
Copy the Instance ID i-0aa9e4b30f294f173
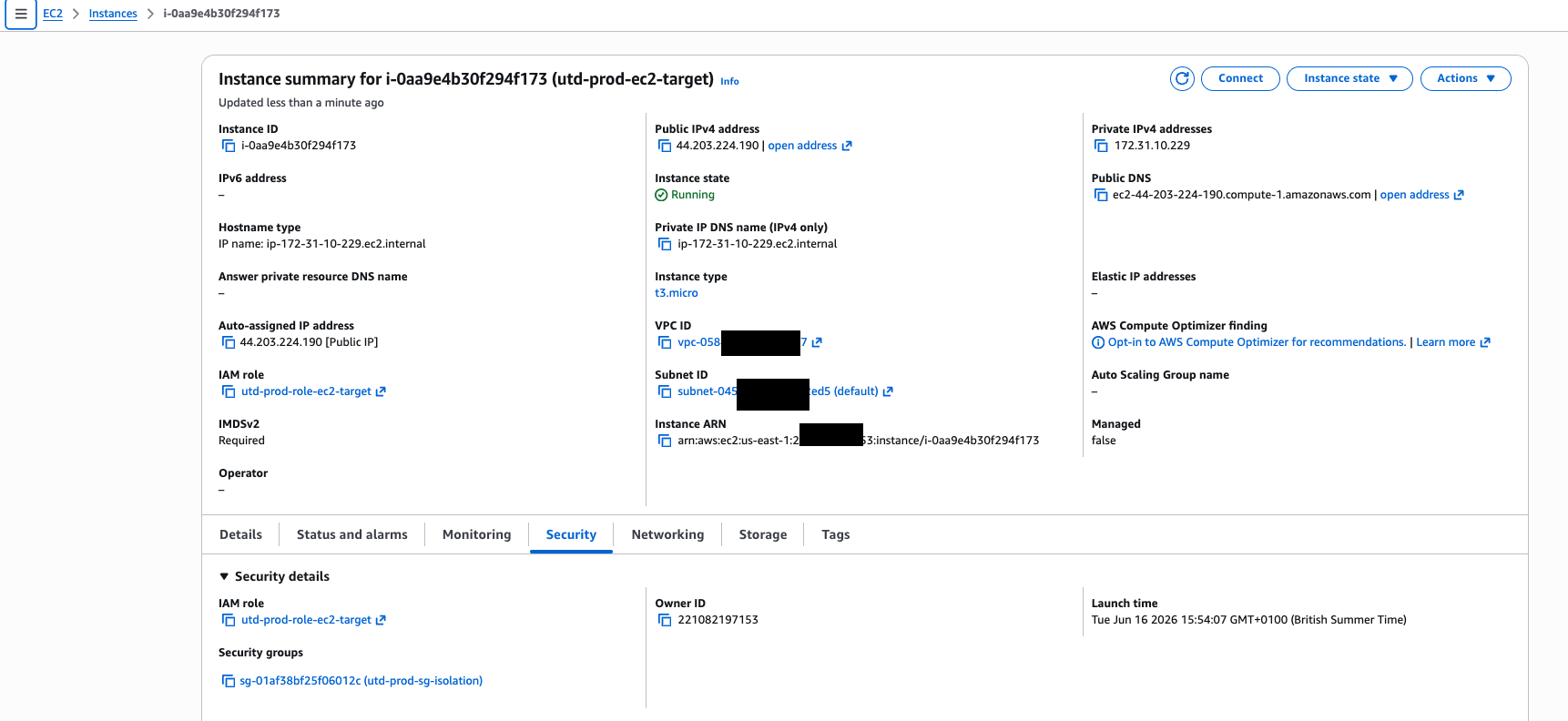tap(229, 146)
